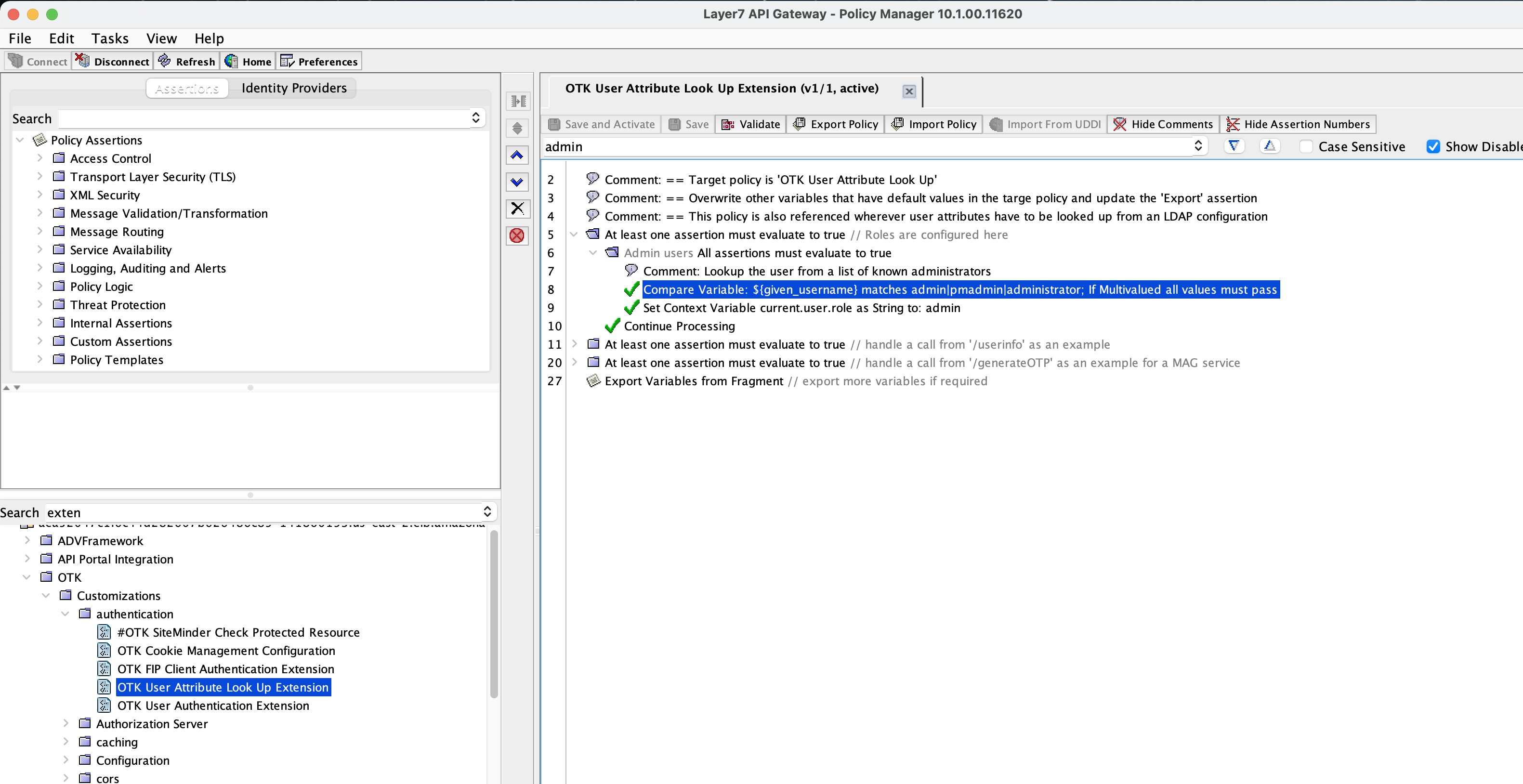
Task: Expand the '/userinfo' at-least-one assertion branch
Action: (x=575, y=345)
